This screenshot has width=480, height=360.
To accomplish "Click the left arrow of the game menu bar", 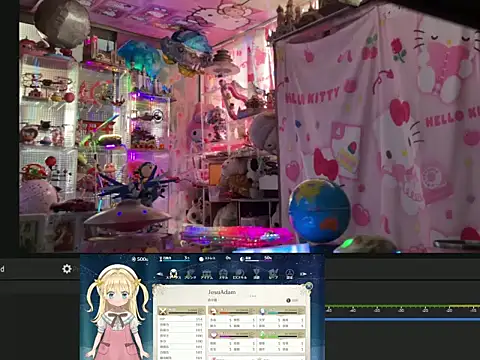I will pos(160,274).
